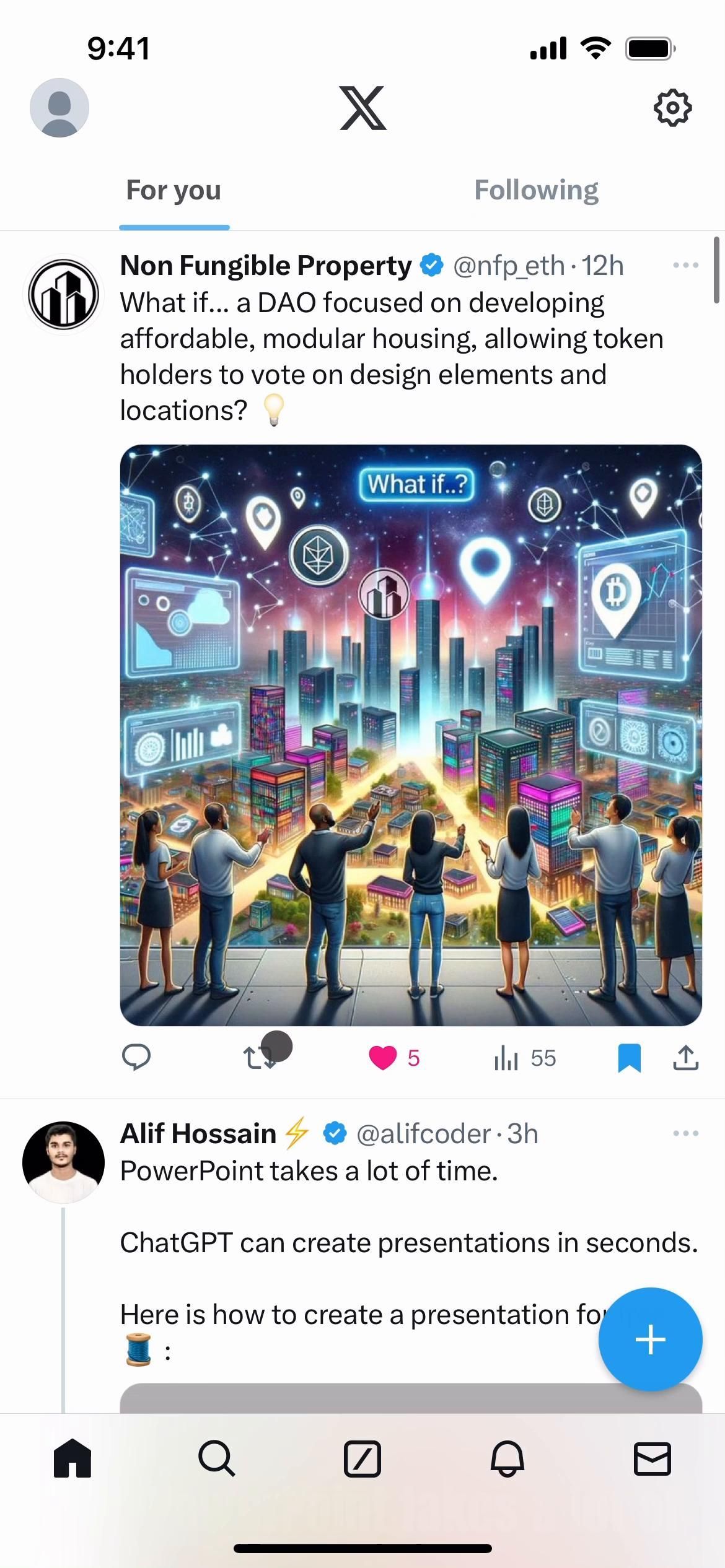The width and height of the screenshot is (725, 1568).
Task: Repost the Non Fungible Property post
Action: (x=260, y=1058)
